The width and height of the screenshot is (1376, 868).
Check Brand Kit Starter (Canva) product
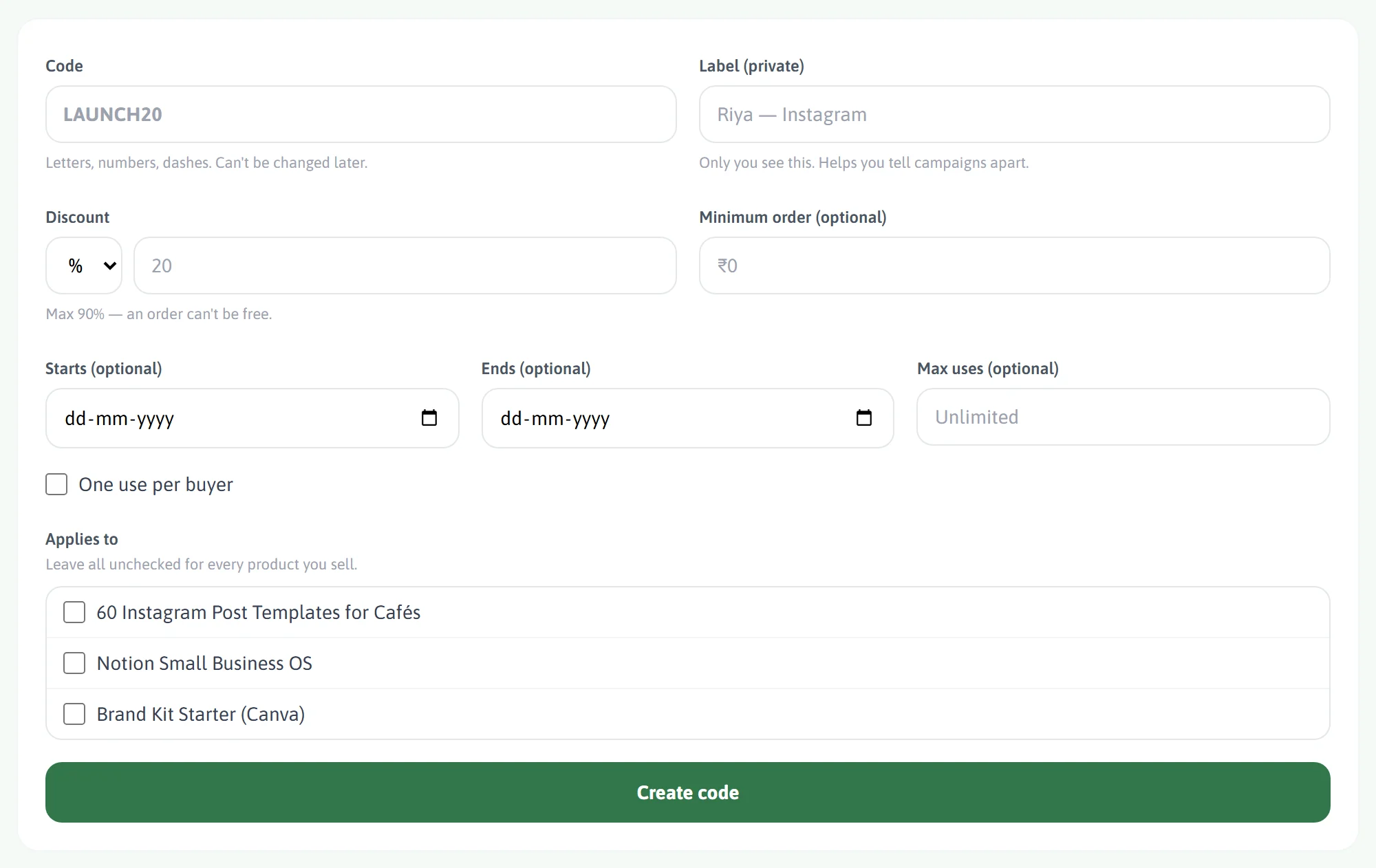[74, 714]
